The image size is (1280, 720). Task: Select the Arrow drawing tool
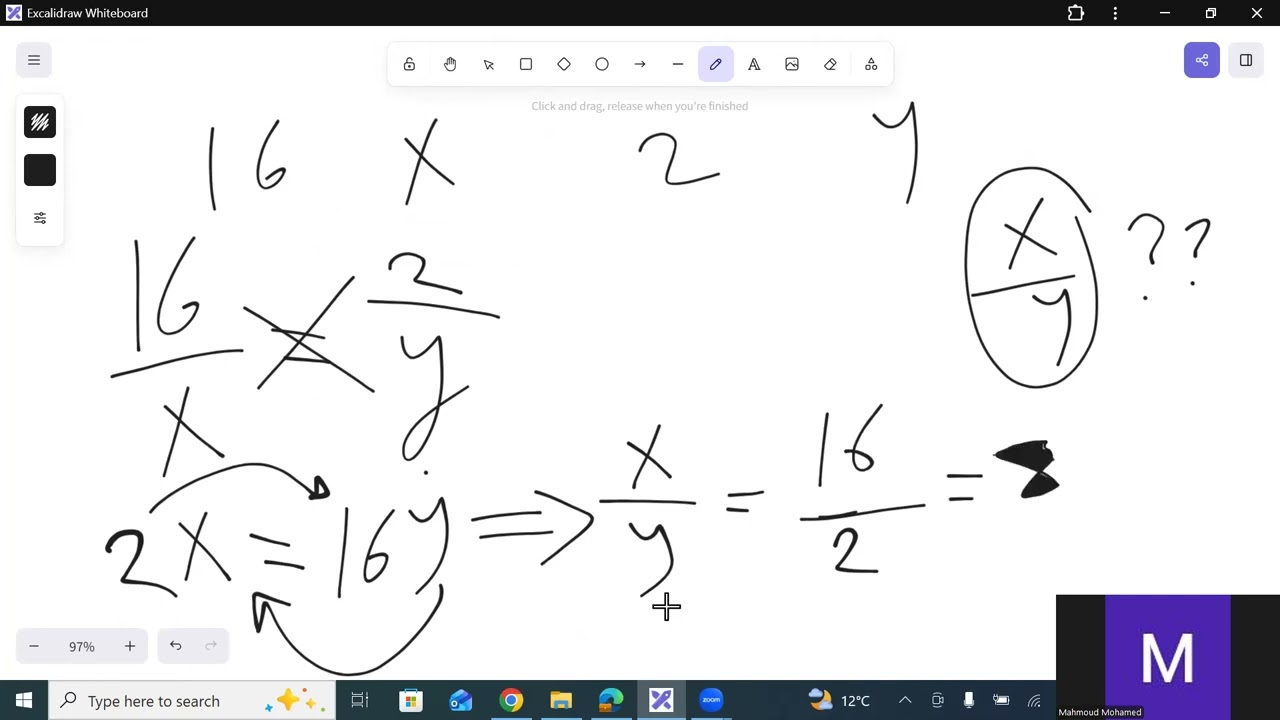pos(640,64)
